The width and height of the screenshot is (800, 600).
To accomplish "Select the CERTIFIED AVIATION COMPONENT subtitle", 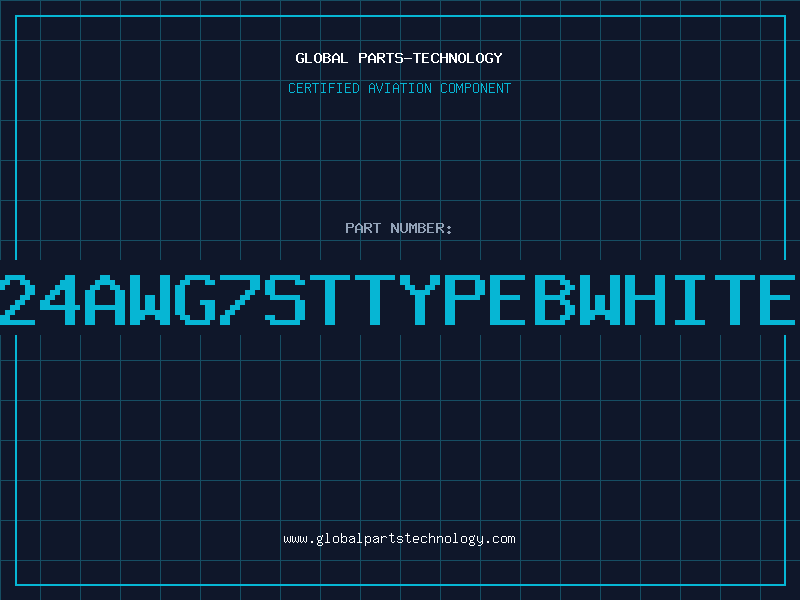I will pyautogui.click(x=399, y=88).
